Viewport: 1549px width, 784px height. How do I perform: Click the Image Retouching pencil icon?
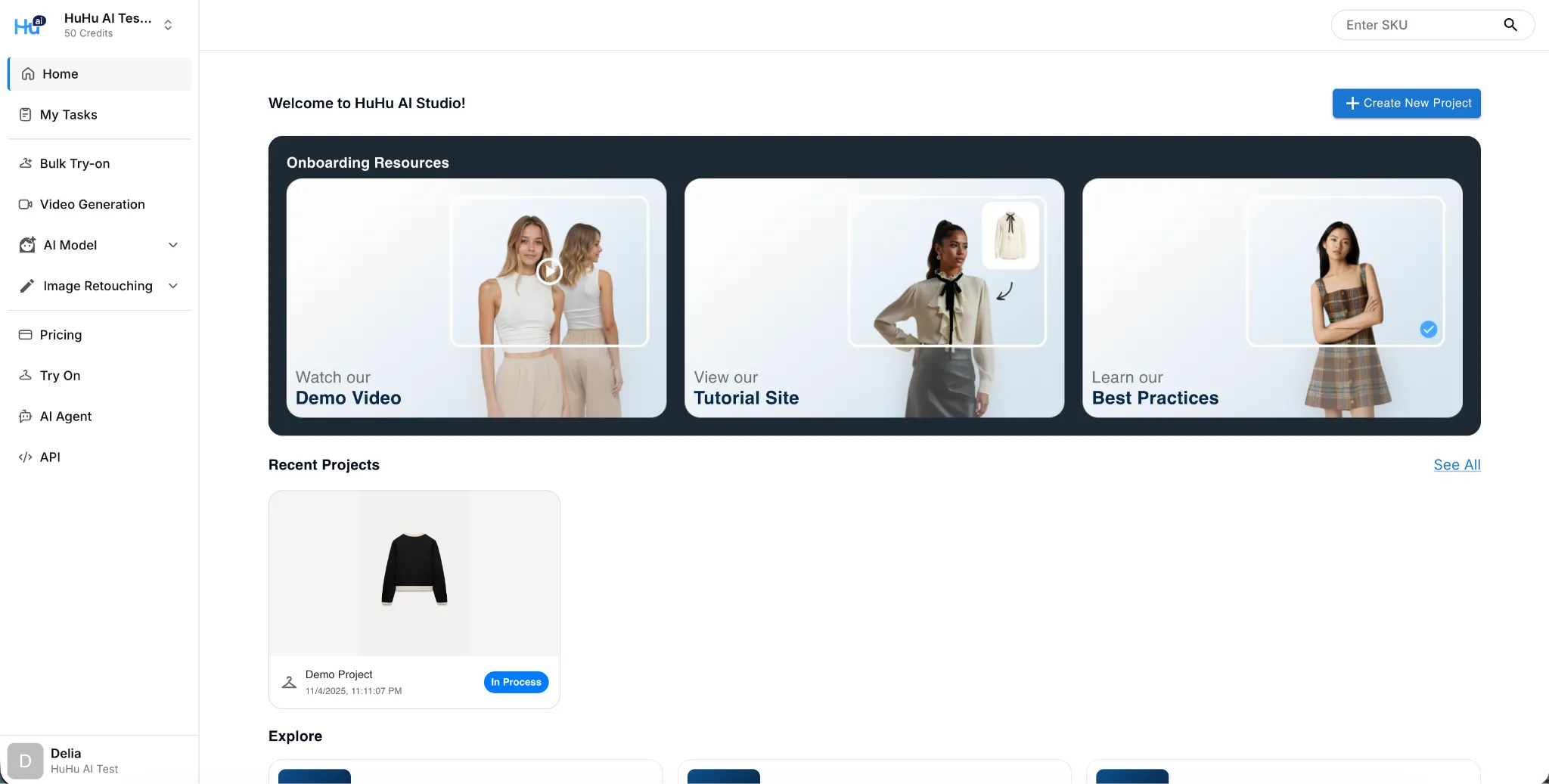point(27,286)
